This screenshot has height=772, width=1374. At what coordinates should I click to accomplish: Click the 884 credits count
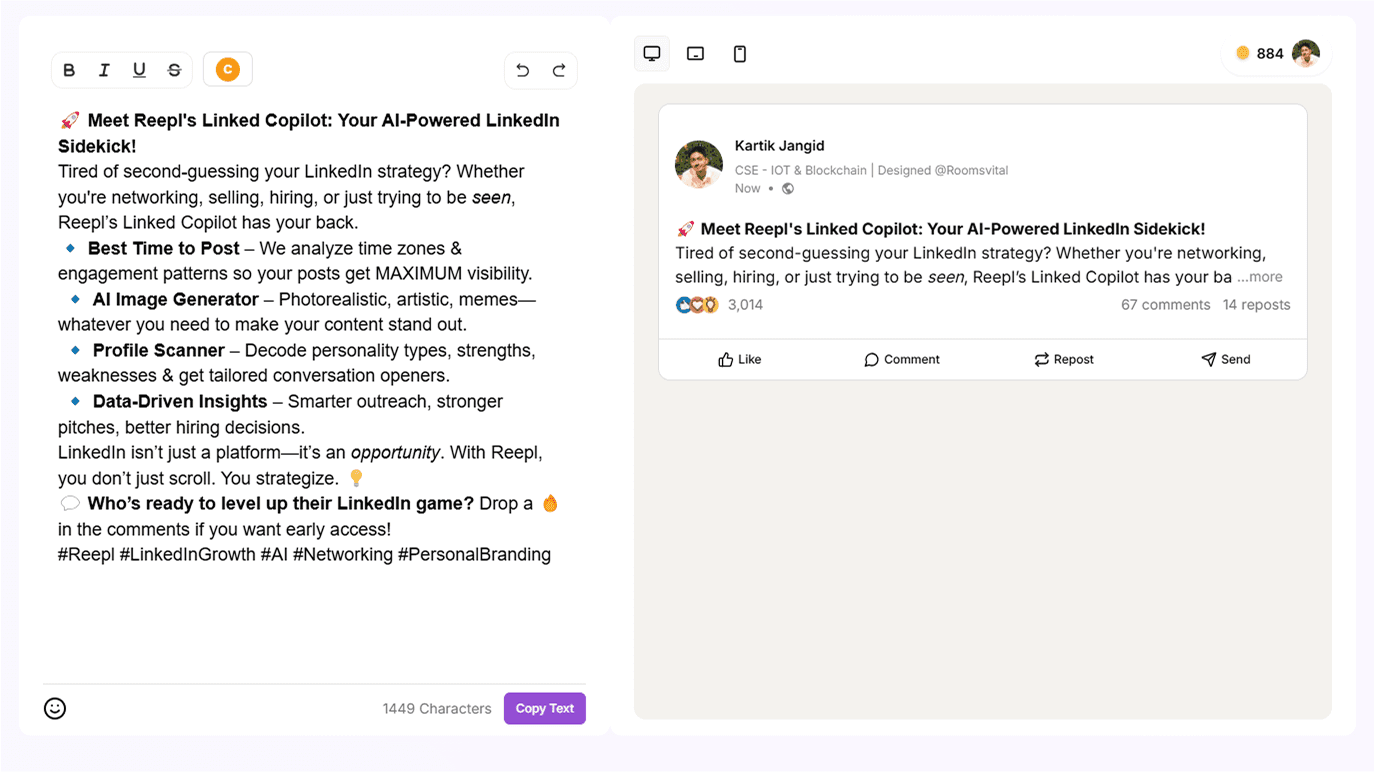pyautogui.click(x=1270, y=54)
